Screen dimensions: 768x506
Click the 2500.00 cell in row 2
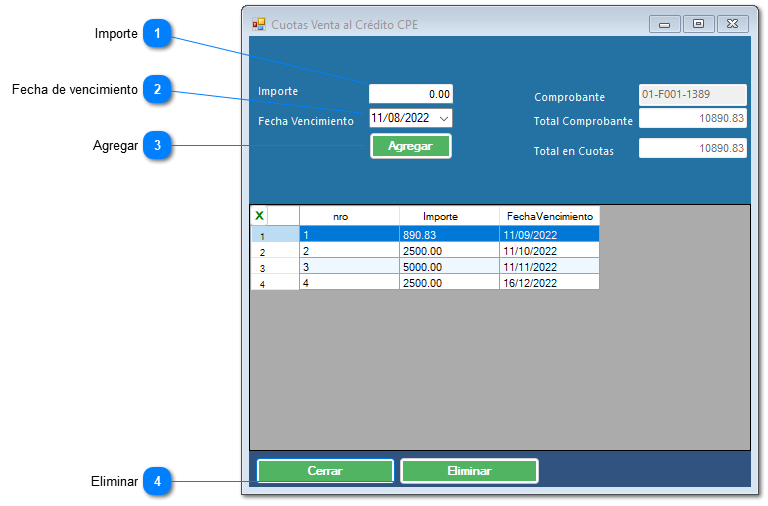(x=449, y=250)
